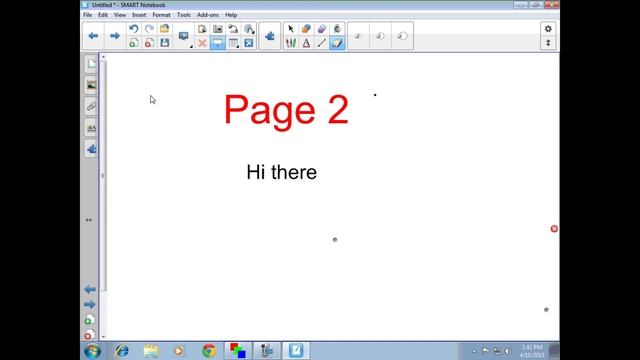Open volume control in system tray

pyautogui.click(x=507, y=351)
